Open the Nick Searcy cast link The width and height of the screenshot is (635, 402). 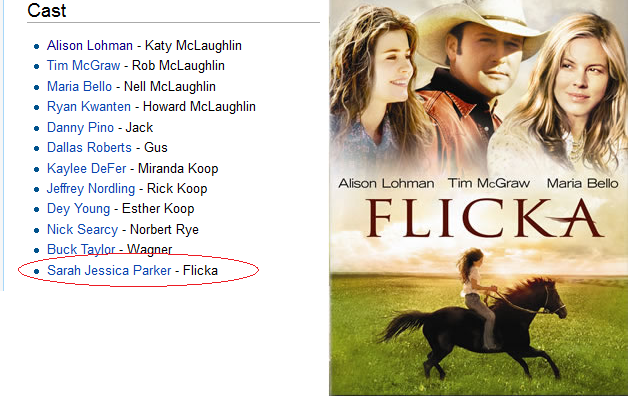pos(82,230)
